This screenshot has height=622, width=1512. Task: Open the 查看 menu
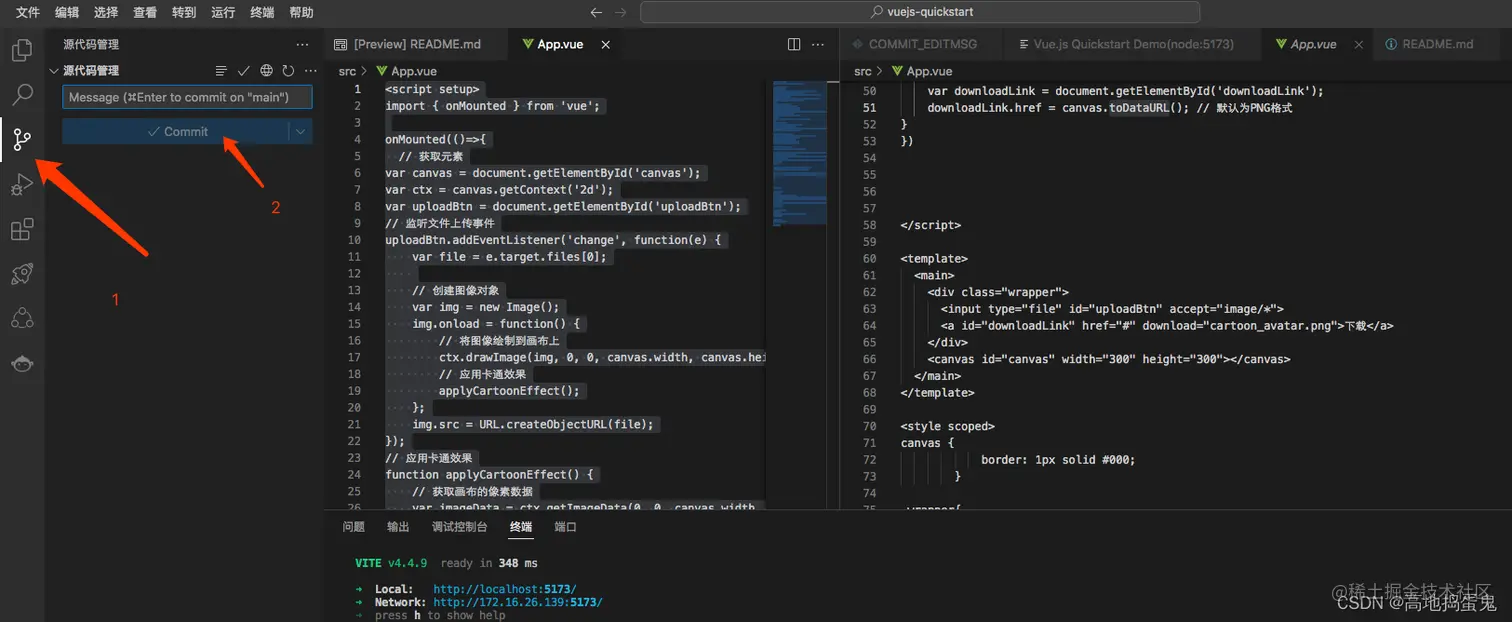[145, 12]
